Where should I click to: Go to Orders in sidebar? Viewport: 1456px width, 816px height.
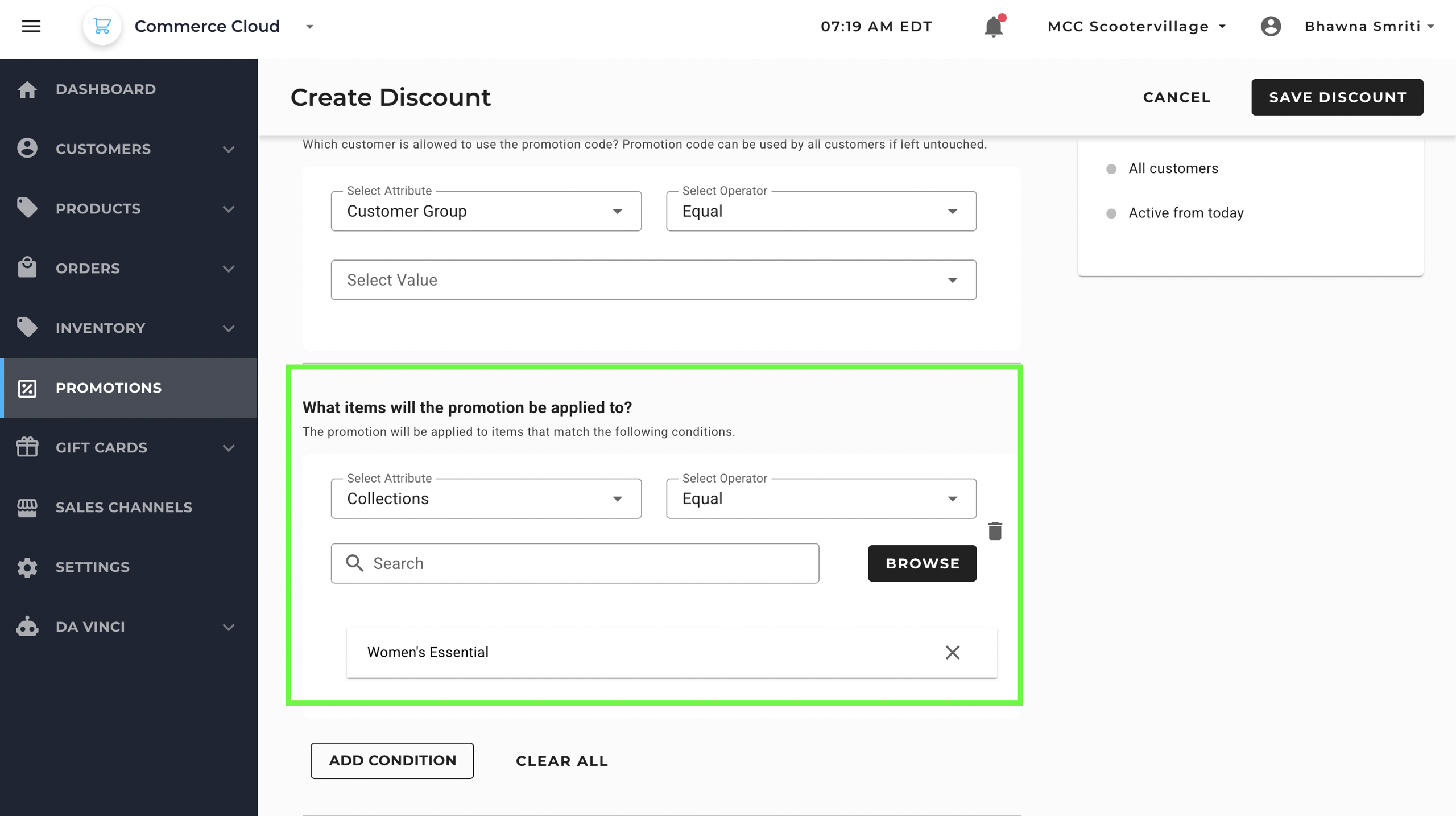coord(88,269)
